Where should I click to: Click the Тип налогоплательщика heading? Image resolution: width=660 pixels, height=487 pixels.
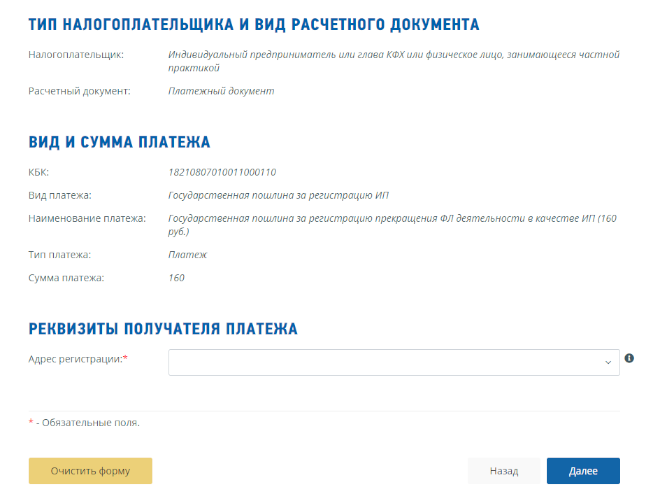pyautogui.click(x=254, y=24)
